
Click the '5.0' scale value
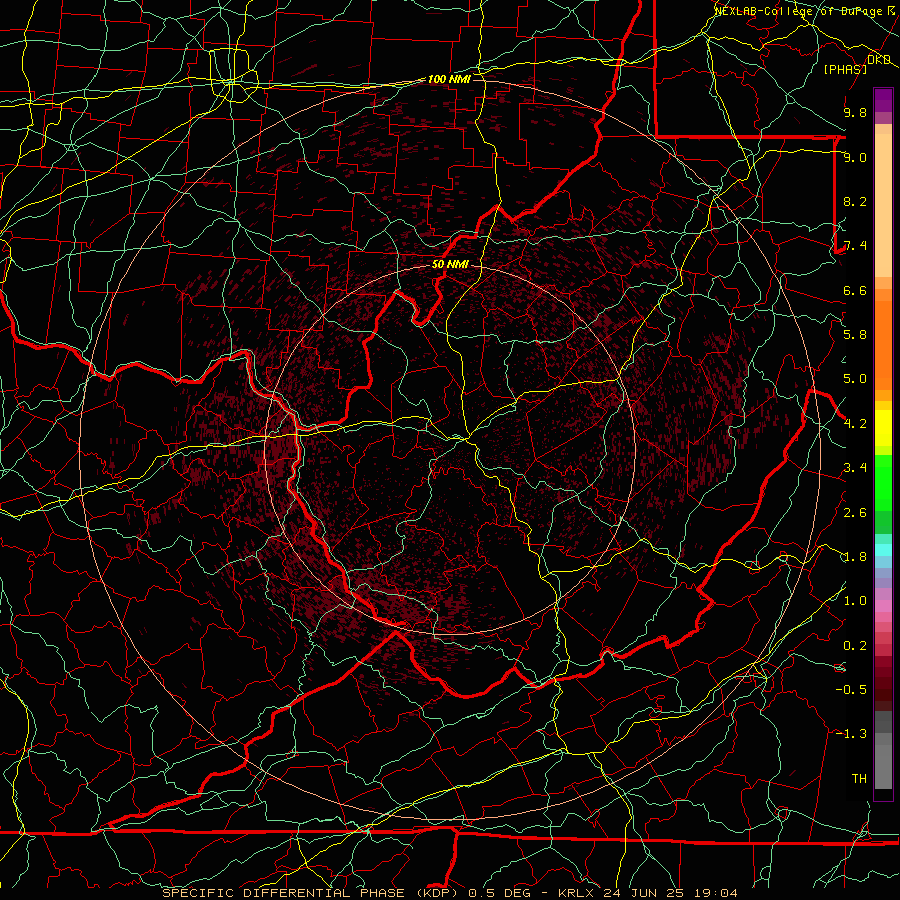point(855,379)
